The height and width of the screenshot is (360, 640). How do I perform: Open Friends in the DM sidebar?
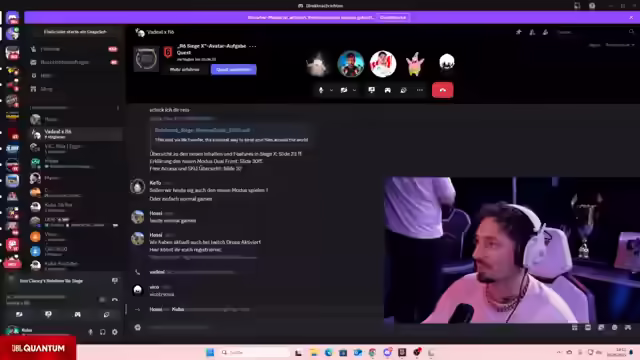click(x=75, y=49)
